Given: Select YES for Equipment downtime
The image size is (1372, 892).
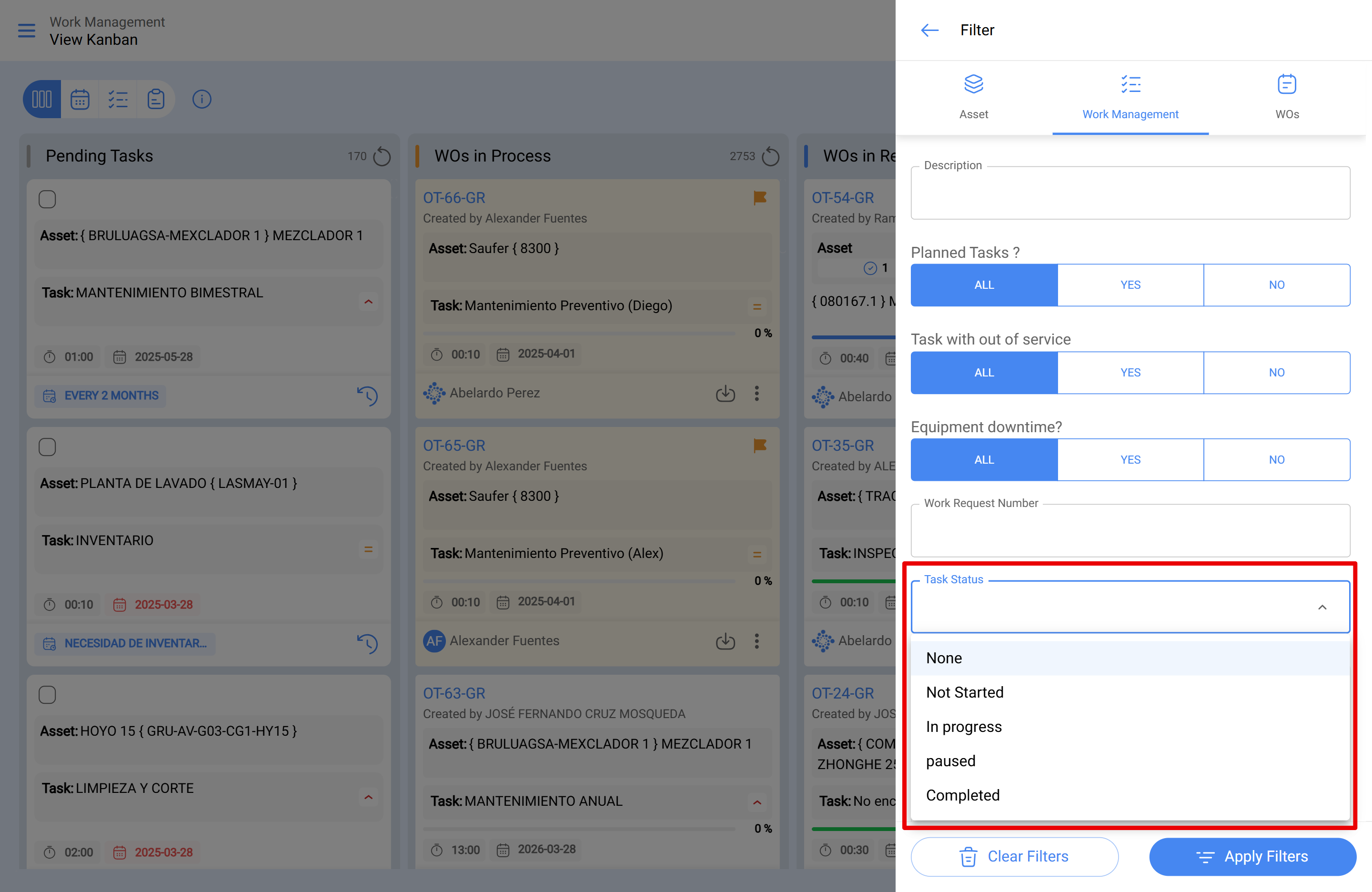Looking at the screenshot, I should [x=1130, y=459].
